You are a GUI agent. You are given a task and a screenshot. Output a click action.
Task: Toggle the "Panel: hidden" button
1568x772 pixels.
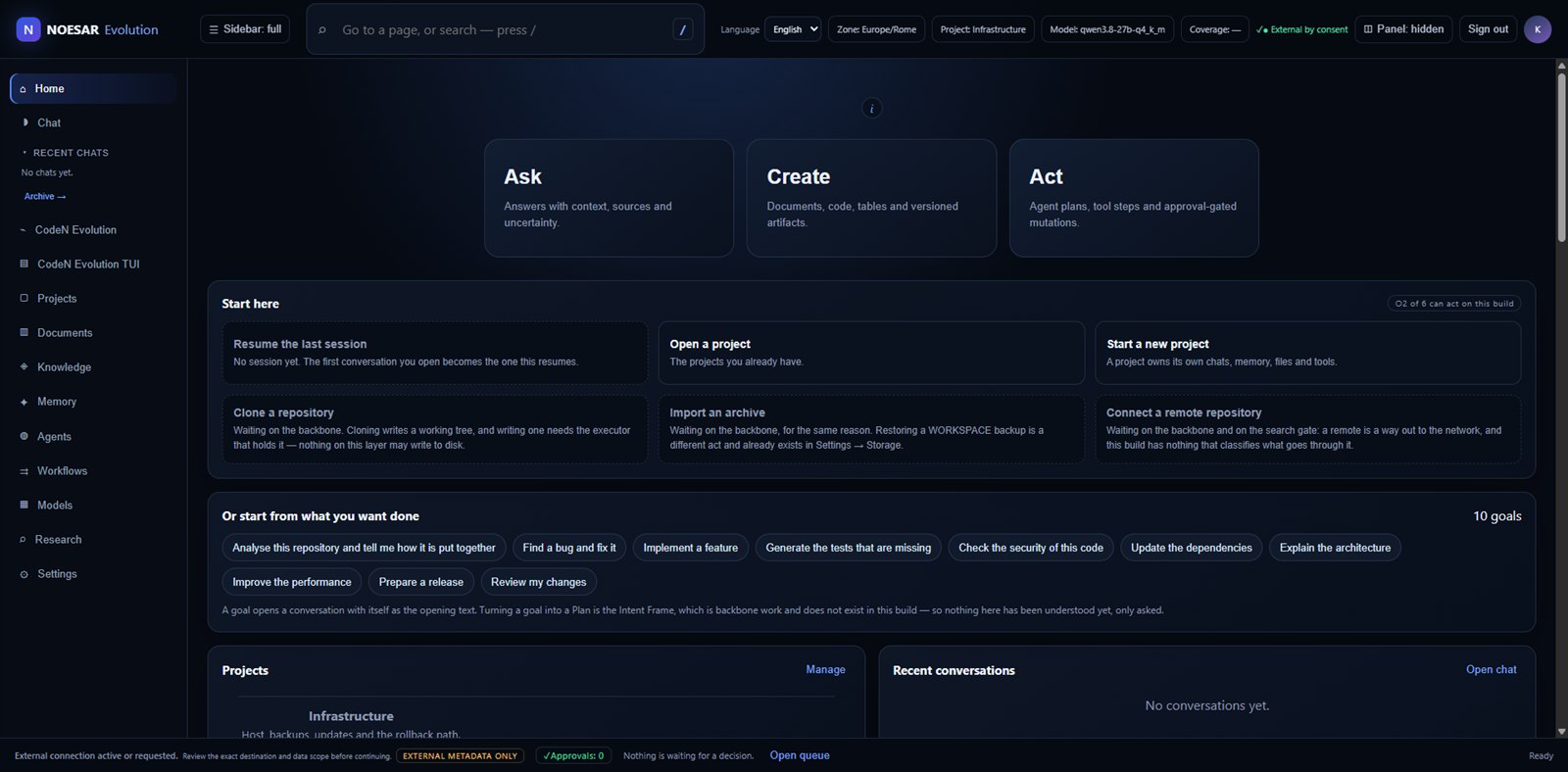pyautogui.click(x=1403, y=29)
